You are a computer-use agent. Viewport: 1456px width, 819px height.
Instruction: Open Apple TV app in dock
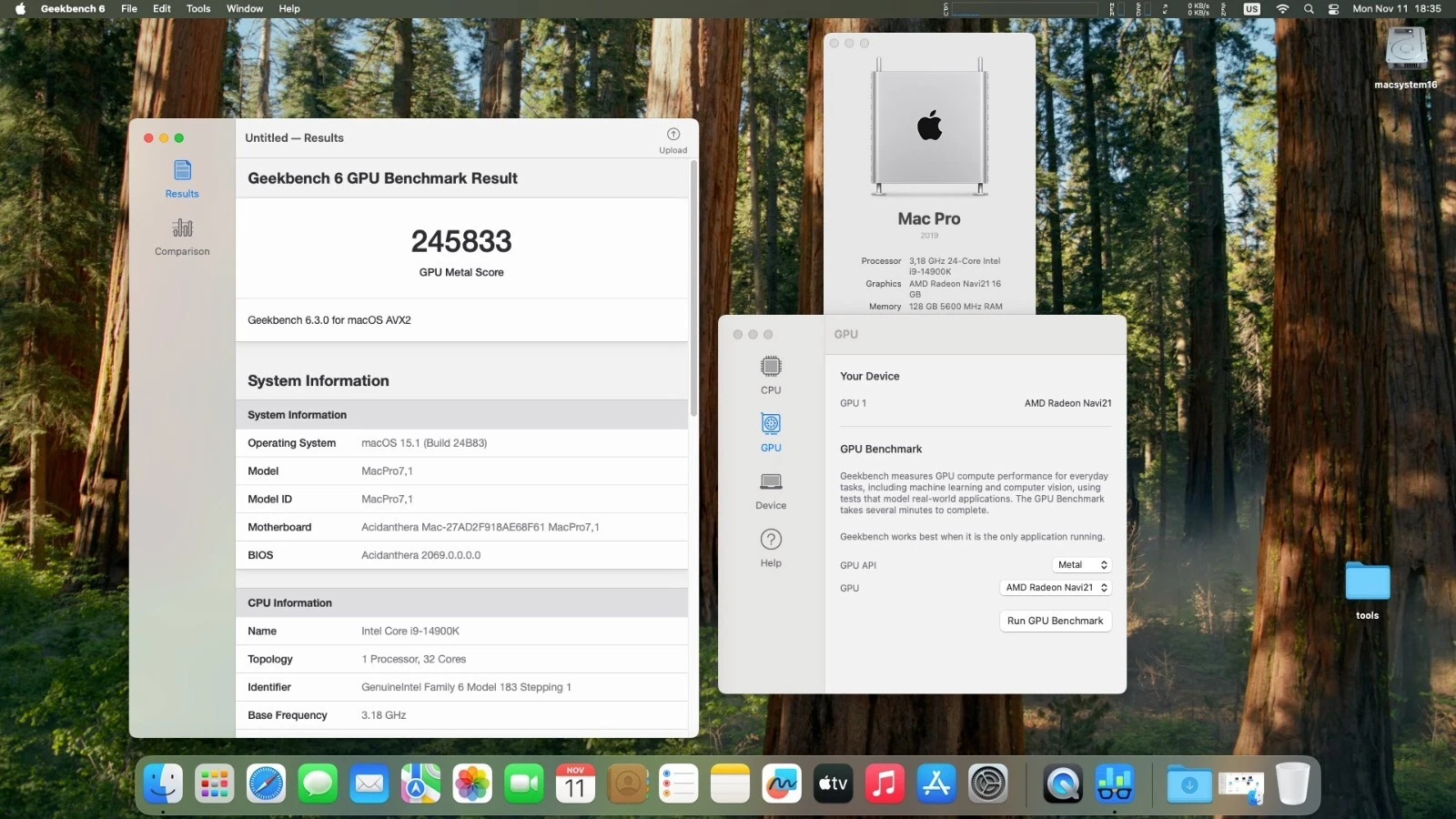click(x=834, y=783)
